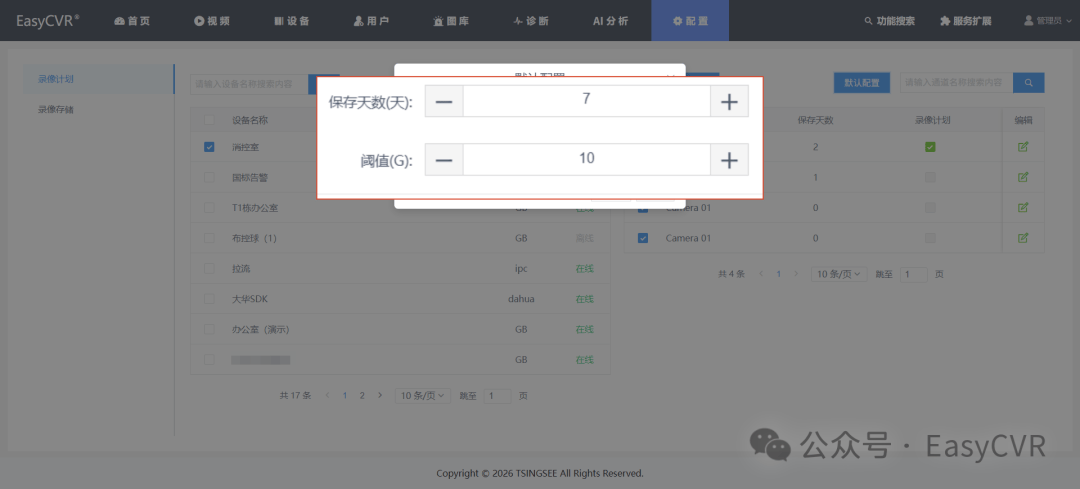The image size is (1080, 489).
Task: Click the device list 跳至 page input
Action: coord(497,396)
